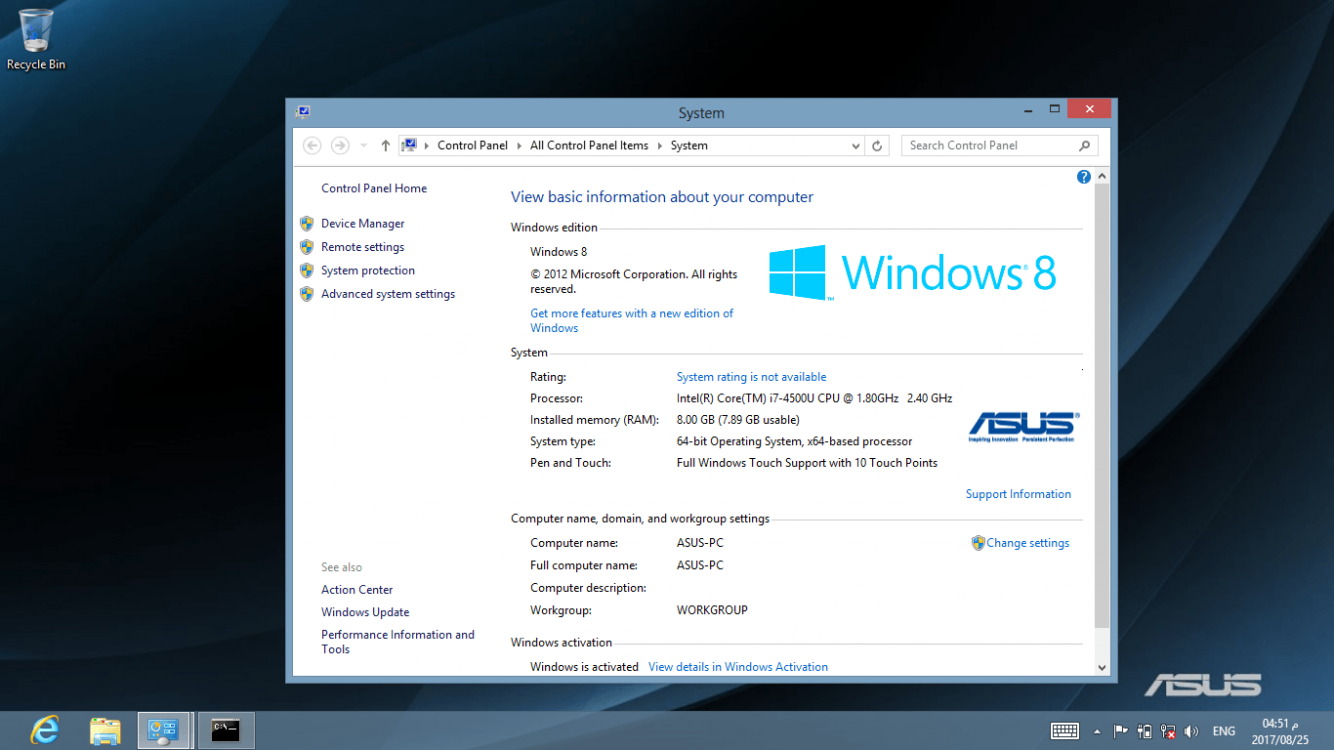Screen dimensions: 1334x750
Task: Click 8.00 GB installed memory value
Action: point(738,420)
